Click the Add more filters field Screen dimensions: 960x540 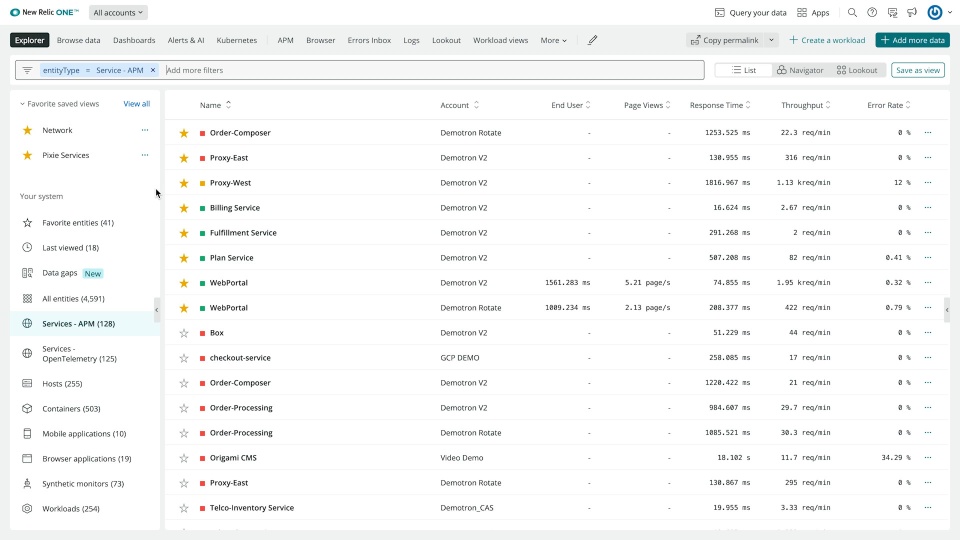(x=433, y=70)
